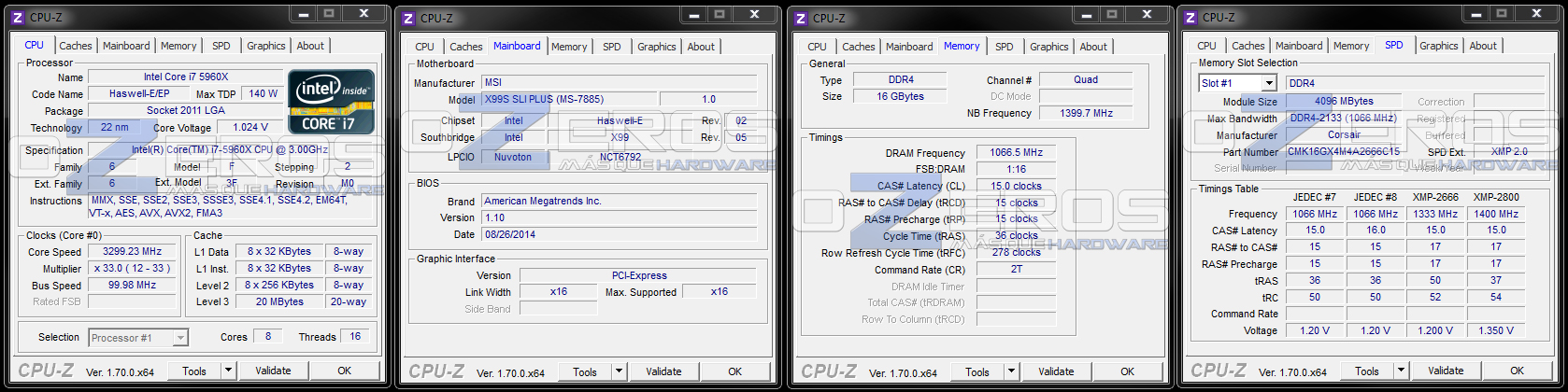Open SPD tab in the CPU tab window
The image size is (1568, 392).
point(221,46)
